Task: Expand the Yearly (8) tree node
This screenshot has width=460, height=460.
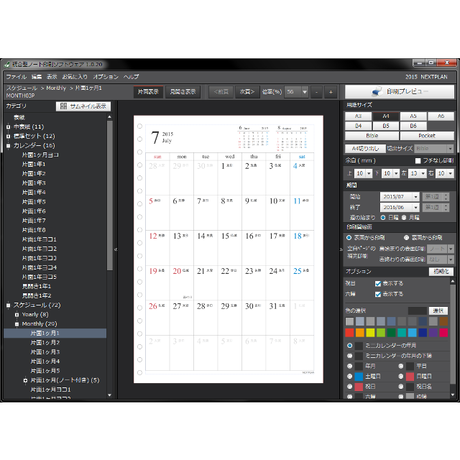Action: tap(17, 315)
